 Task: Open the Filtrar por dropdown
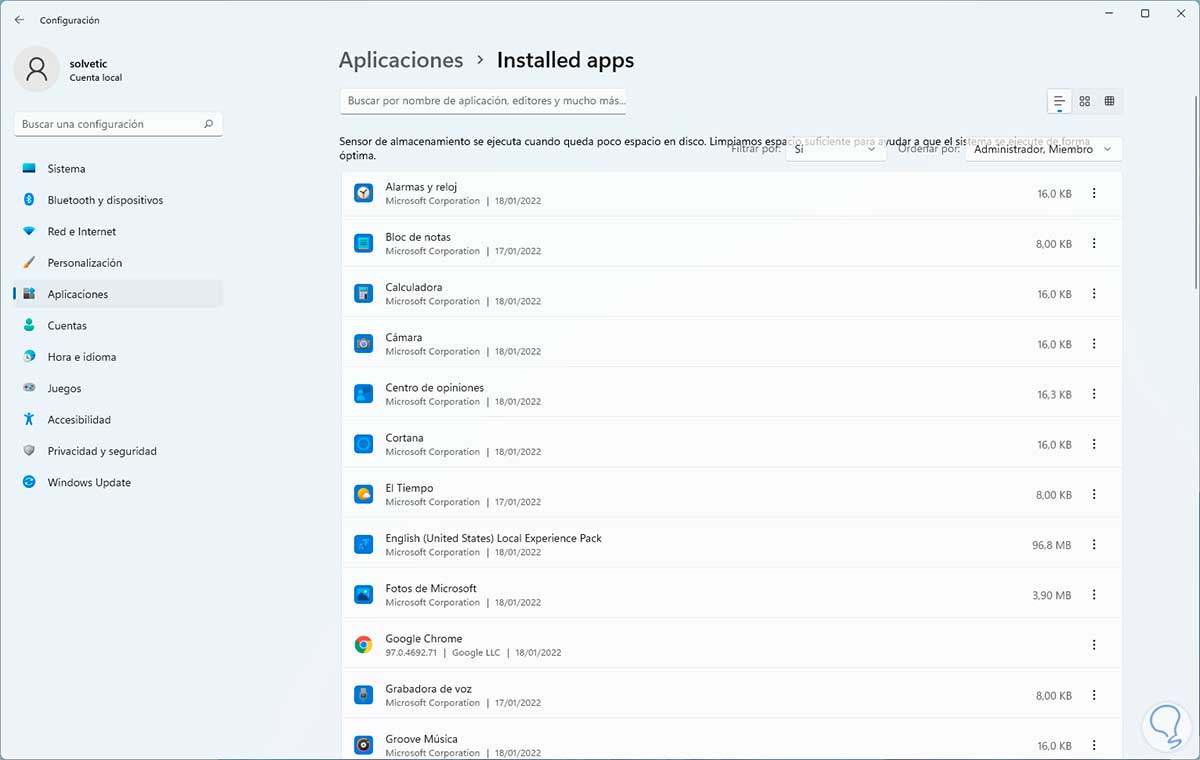click(x=835, y=149)
